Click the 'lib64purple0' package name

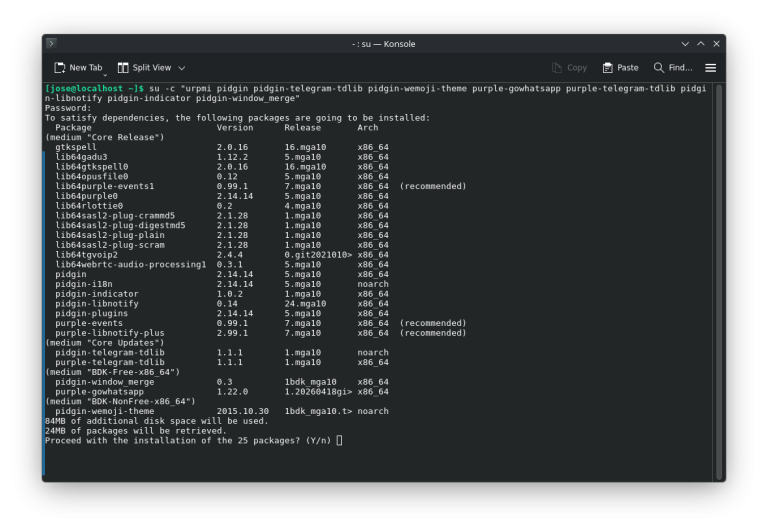[86, 196]
